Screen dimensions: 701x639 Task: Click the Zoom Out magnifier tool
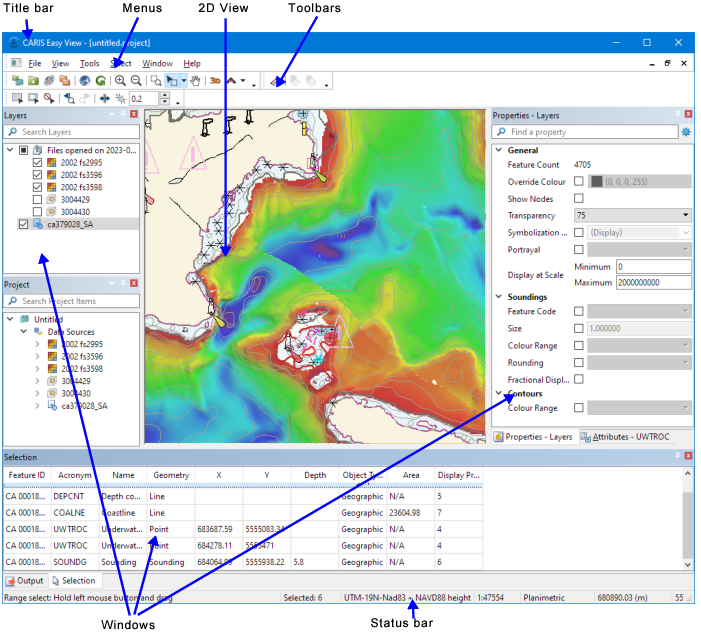coord(135,81)
